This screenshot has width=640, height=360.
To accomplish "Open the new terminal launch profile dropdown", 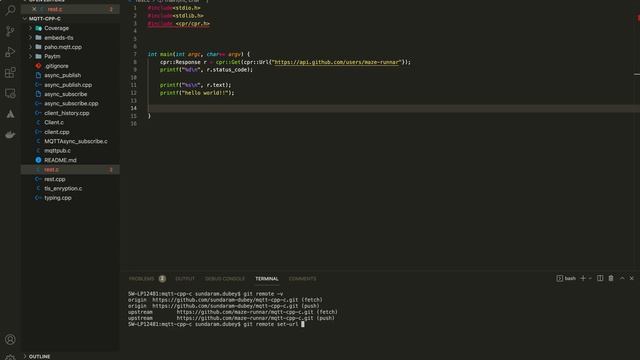I will (x=590, y=278).
